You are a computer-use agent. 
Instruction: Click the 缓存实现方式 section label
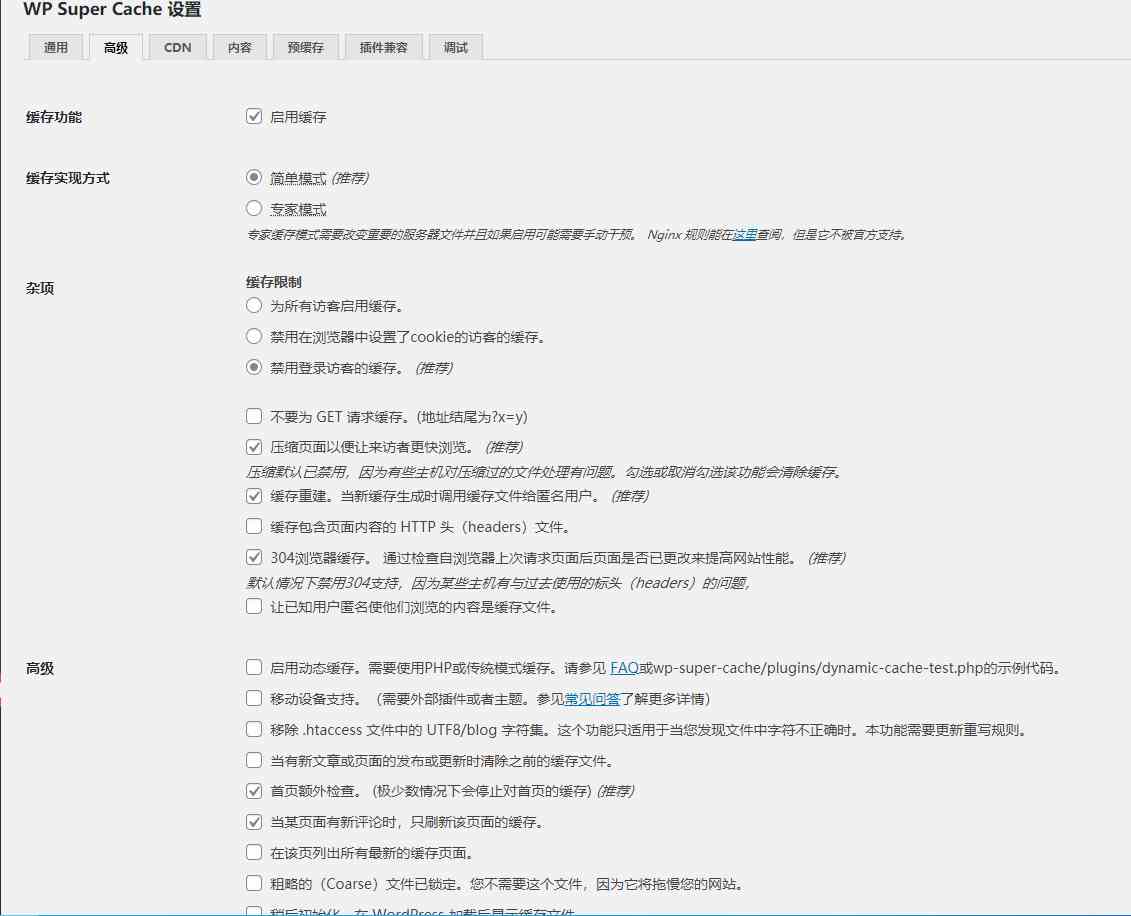point(68,178)
